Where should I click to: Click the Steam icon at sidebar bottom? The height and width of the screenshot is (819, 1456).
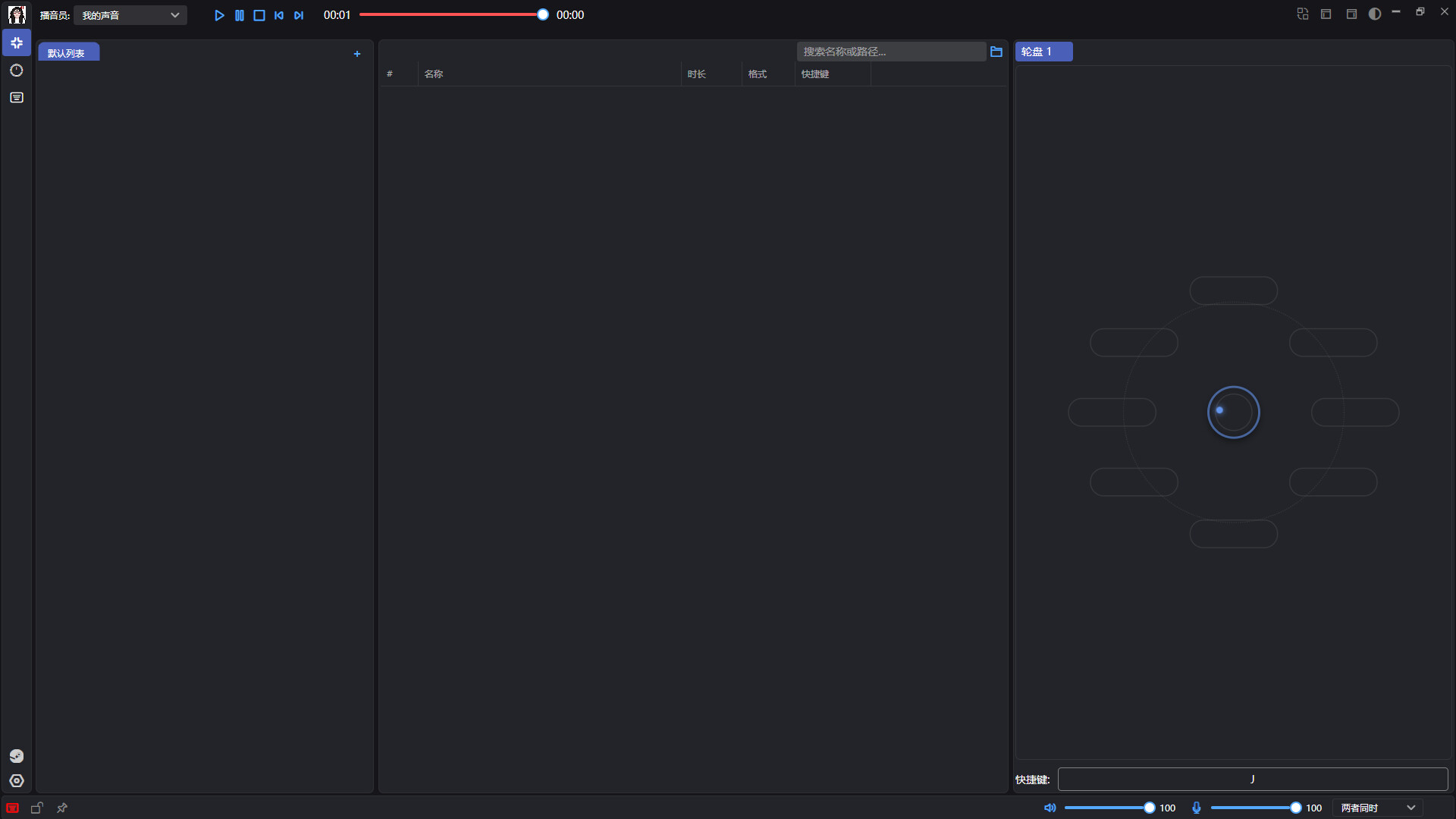(16, 755)
